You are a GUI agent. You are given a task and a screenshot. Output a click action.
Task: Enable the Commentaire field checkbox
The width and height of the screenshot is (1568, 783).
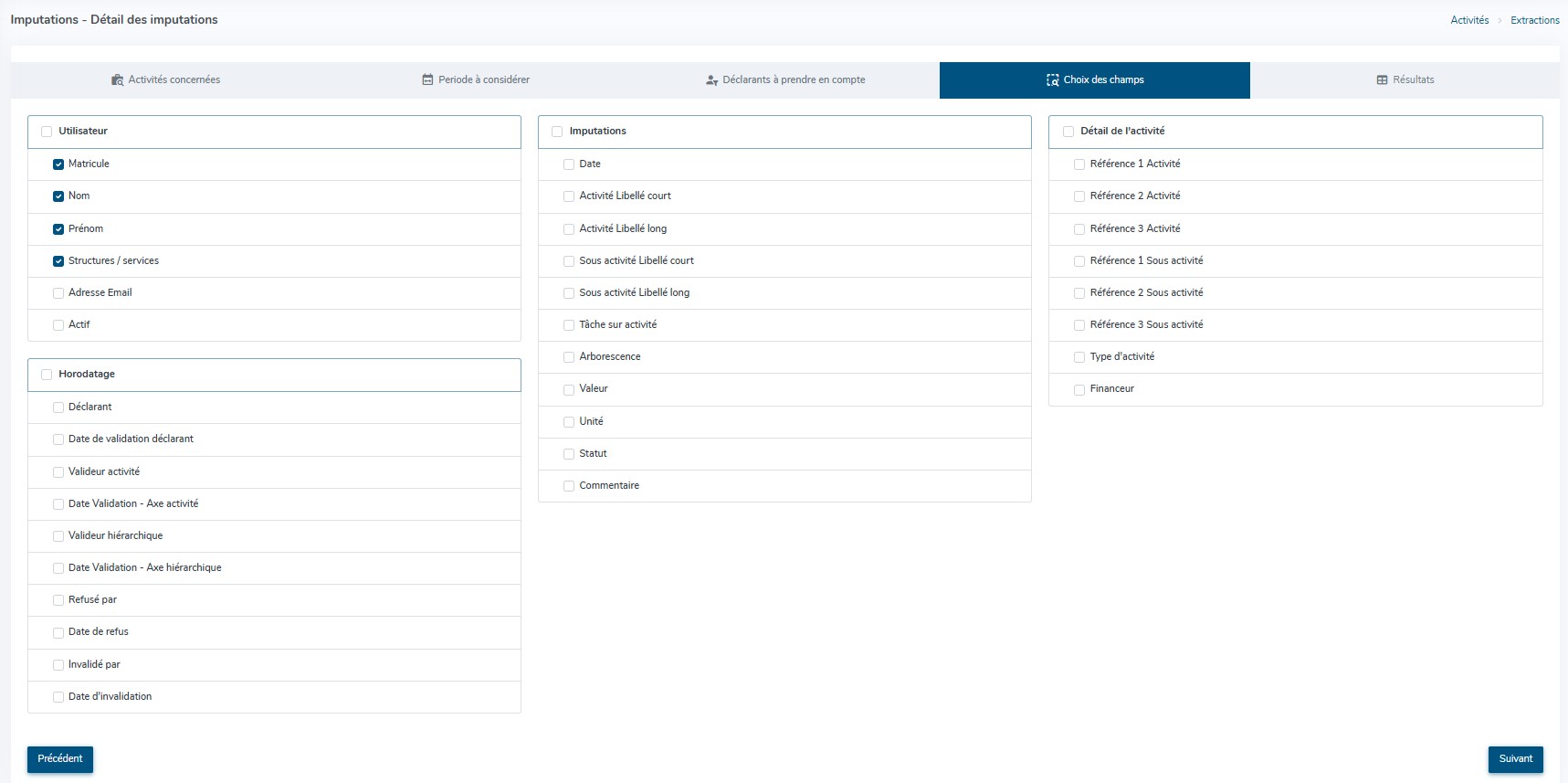(569, 486)
